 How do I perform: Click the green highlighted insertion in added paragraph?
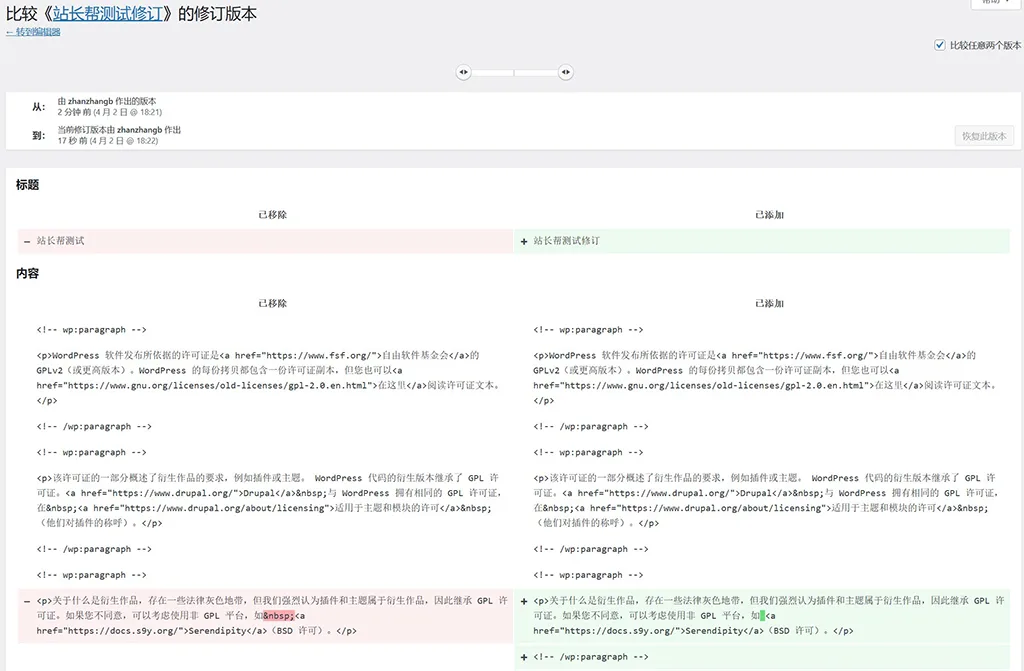[x=762, y=616]
